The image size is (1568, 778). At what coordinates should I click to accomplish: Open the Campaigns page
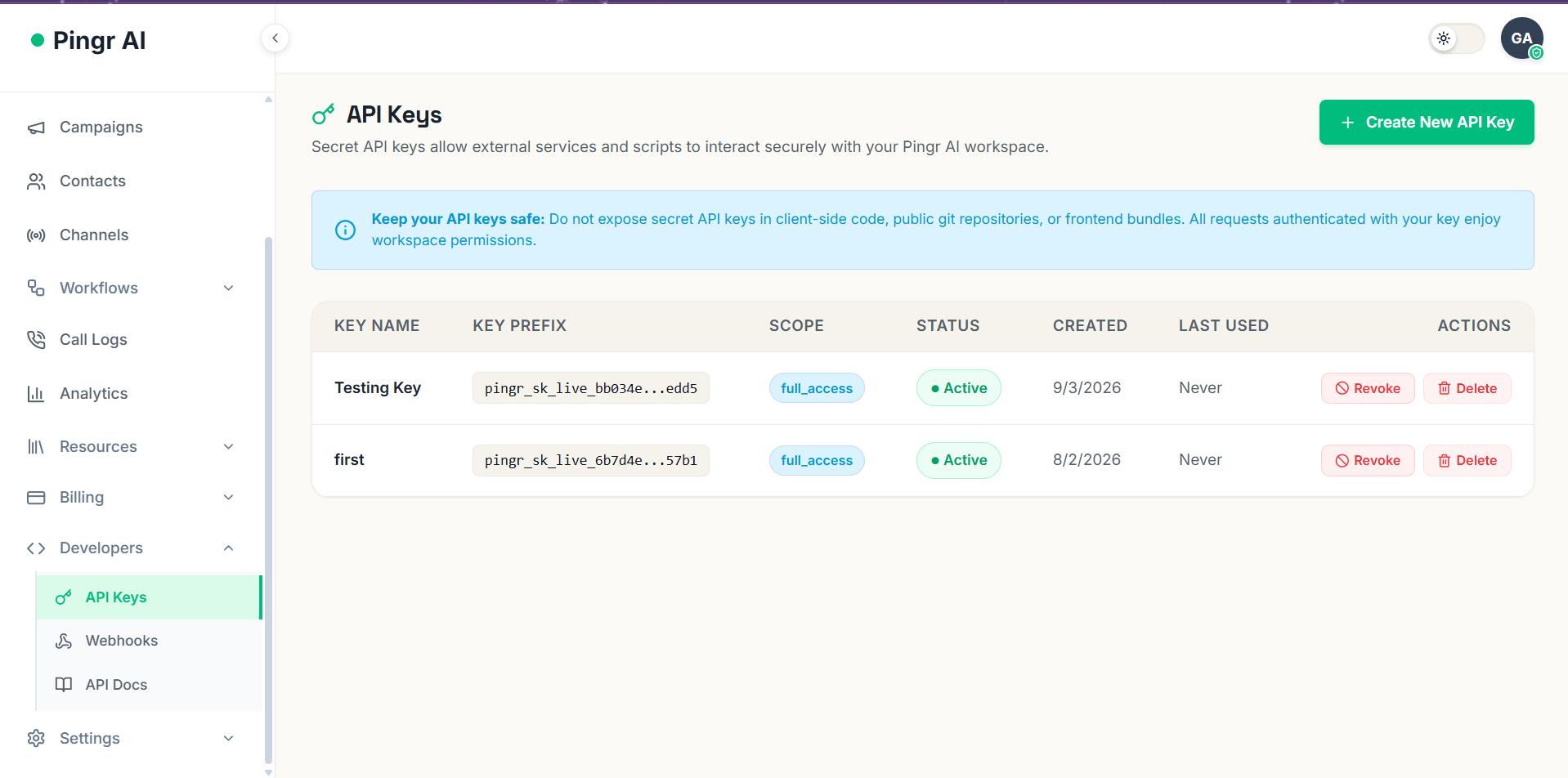coord(101,127)
